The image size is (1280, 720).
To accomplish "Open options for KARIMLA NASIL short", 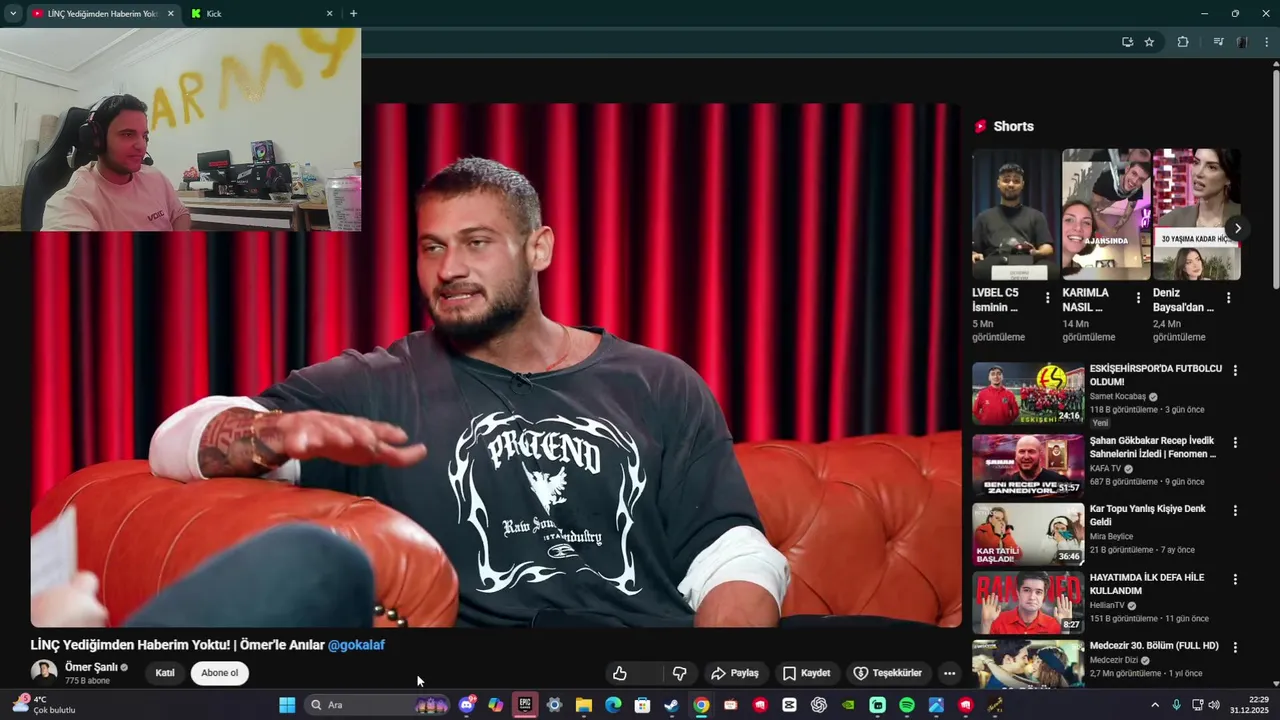I will point(1138,298).
